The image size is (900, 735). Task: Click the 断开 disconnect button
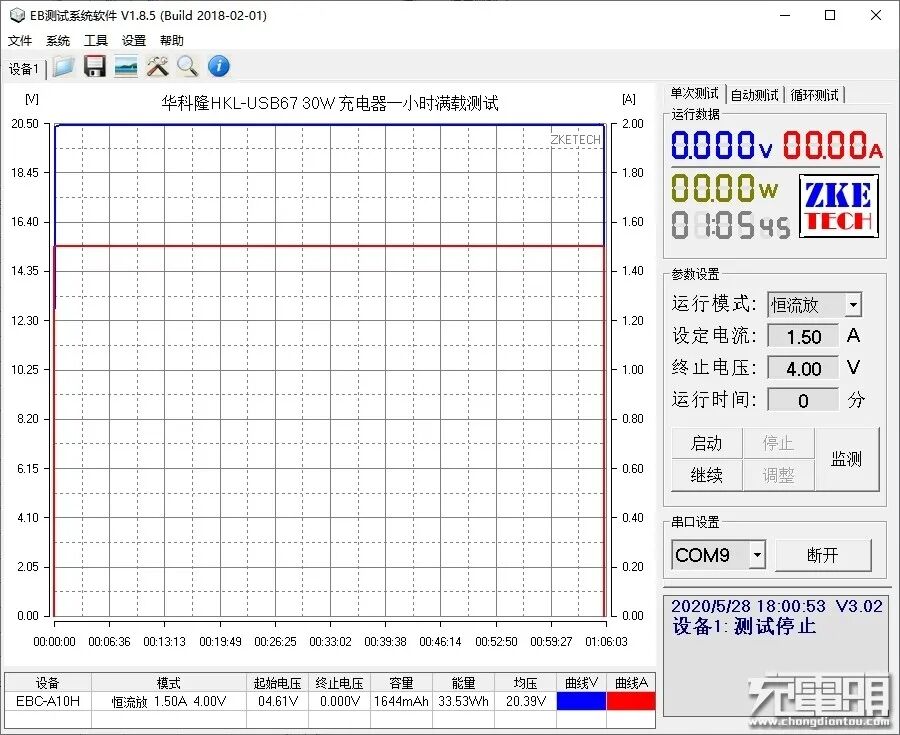(x=823, y=555)
